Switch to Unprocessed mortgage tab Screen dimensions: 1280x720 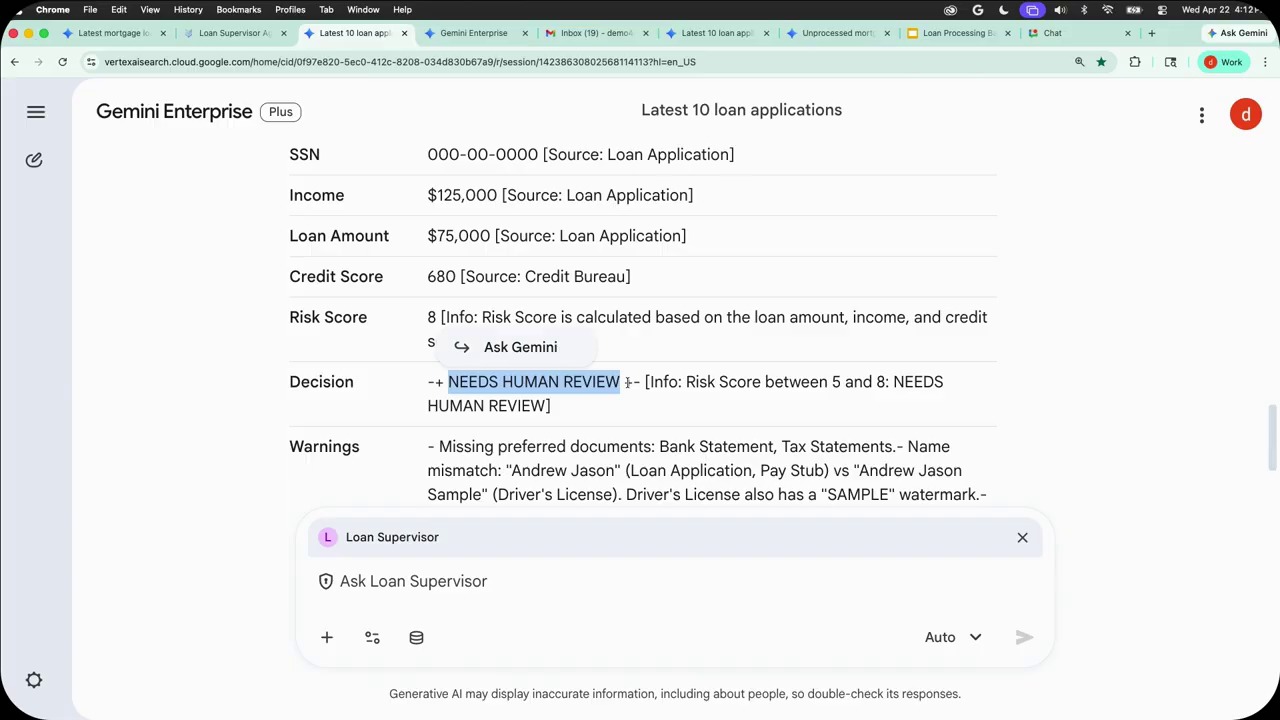pyautogui.click(x=836, y=33)
